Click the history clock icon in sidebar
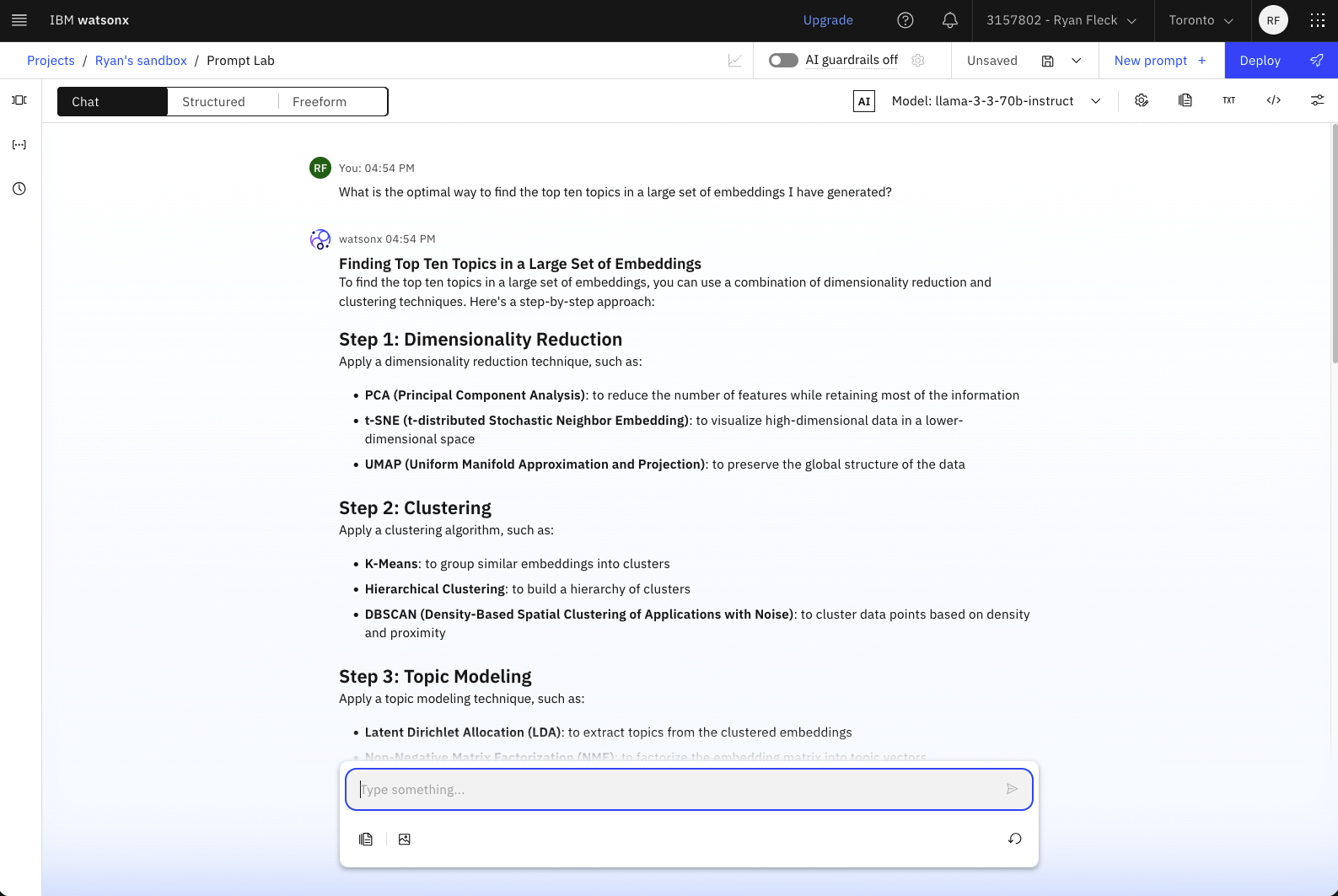Image resolution: width=1338 pixels, height=896 pixels. 19,189
